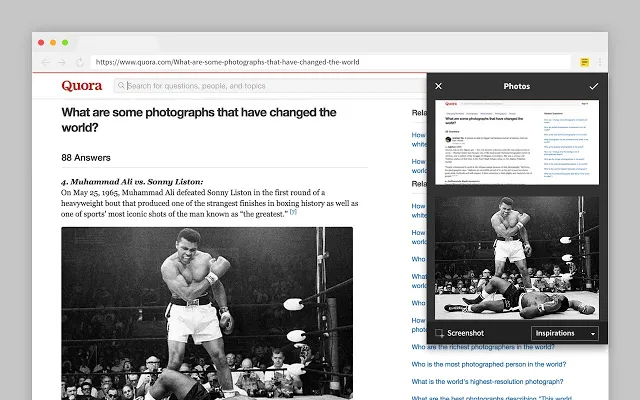Click the green maximize window button
640x400 pixels.
tap(65, 42)
